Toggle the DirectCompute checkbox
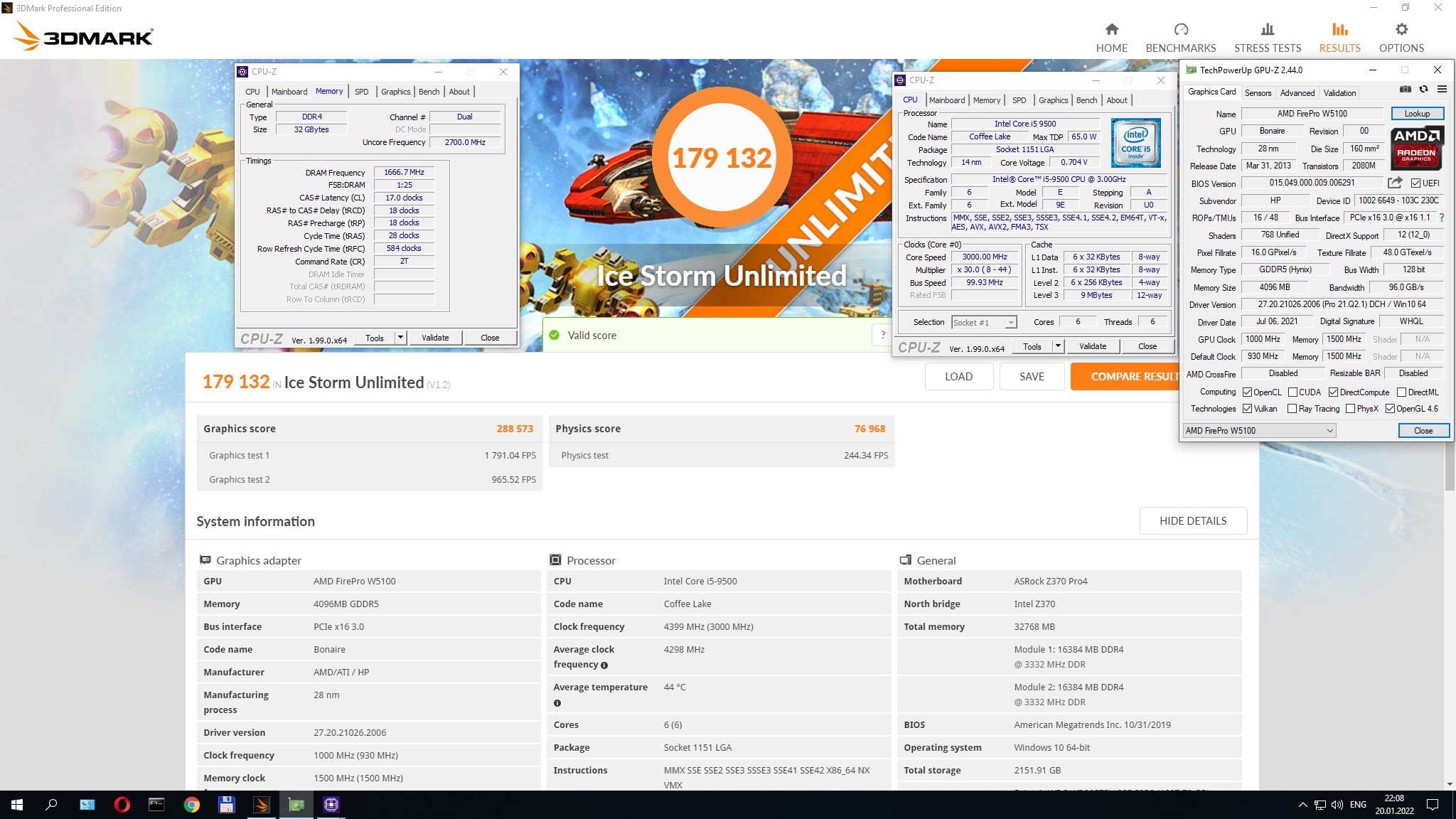Screen dimensions: 1456x819 pyautogui.click(x=1334, y=392)
